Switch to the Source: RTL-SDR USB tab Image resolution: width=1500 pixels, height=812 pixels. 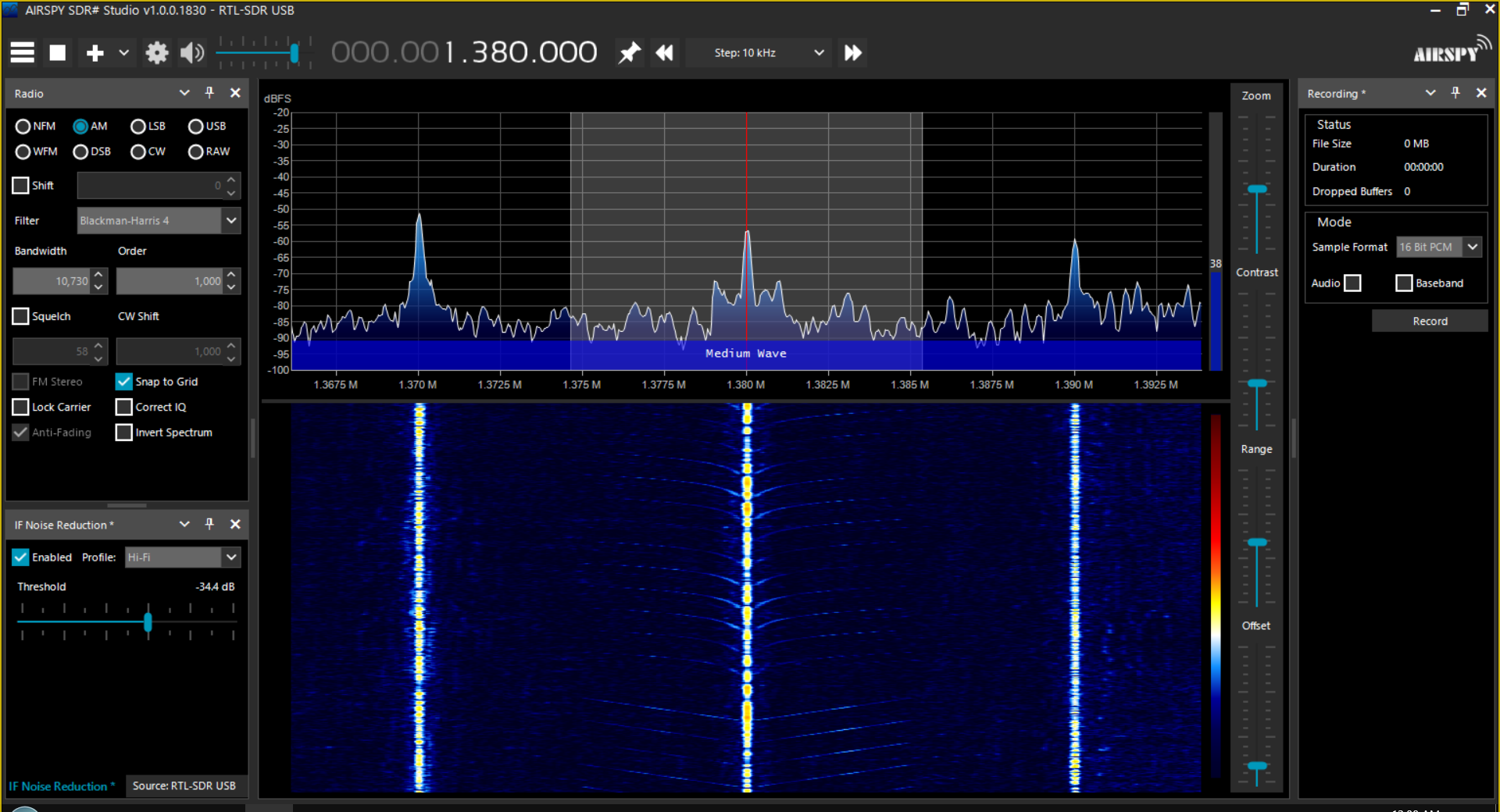point(184,785)
